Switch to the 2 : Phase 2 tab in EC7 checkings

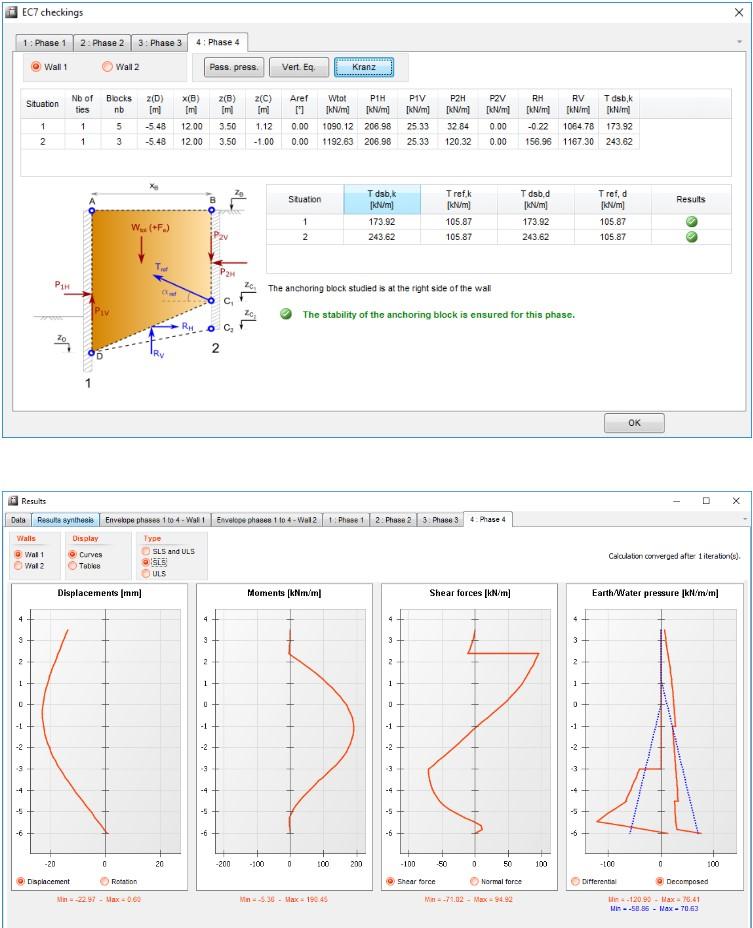click(x=102, y=43)
